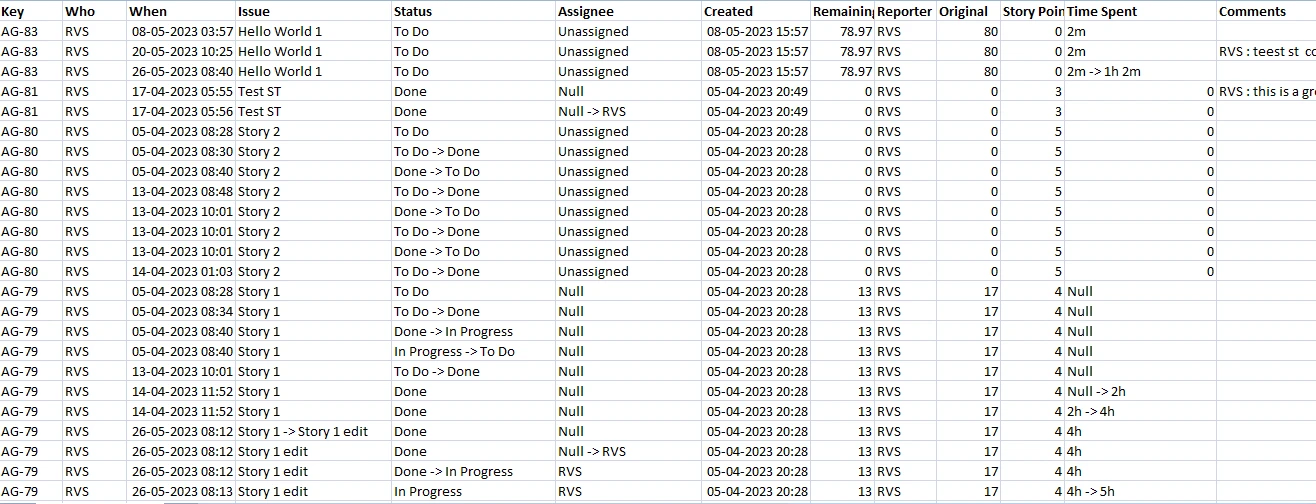Select the 'Null -> 2h' time cell
This screenshot has width=1316, height=504.
coord(1096,392)
